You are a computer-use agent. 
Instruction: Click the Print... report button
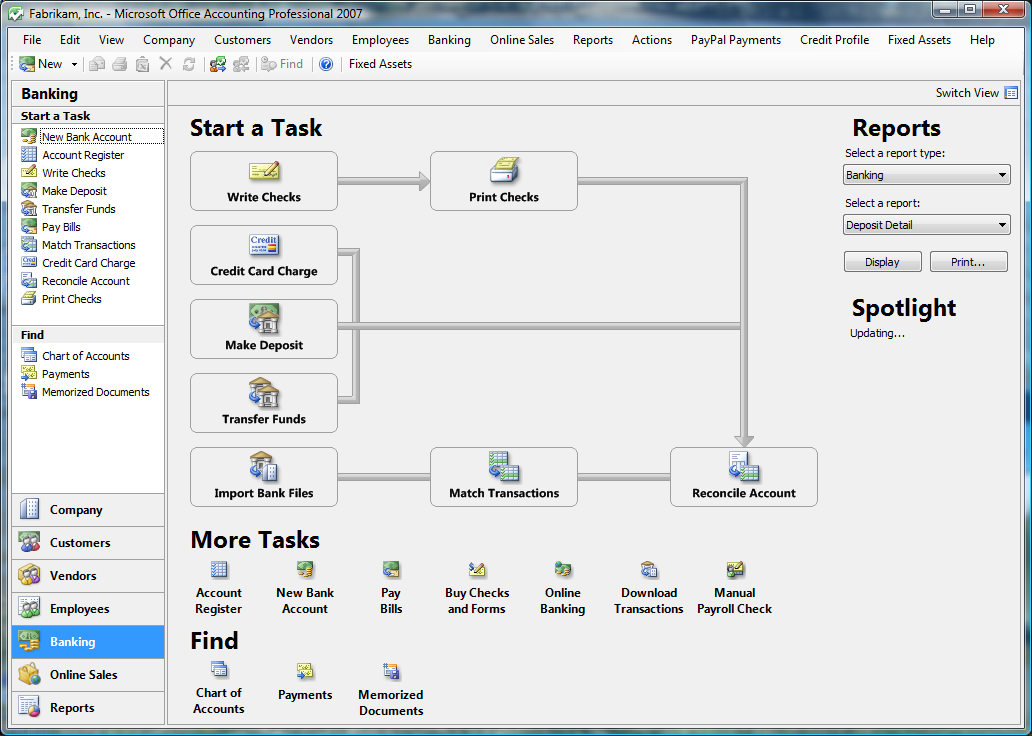(968, 262)
